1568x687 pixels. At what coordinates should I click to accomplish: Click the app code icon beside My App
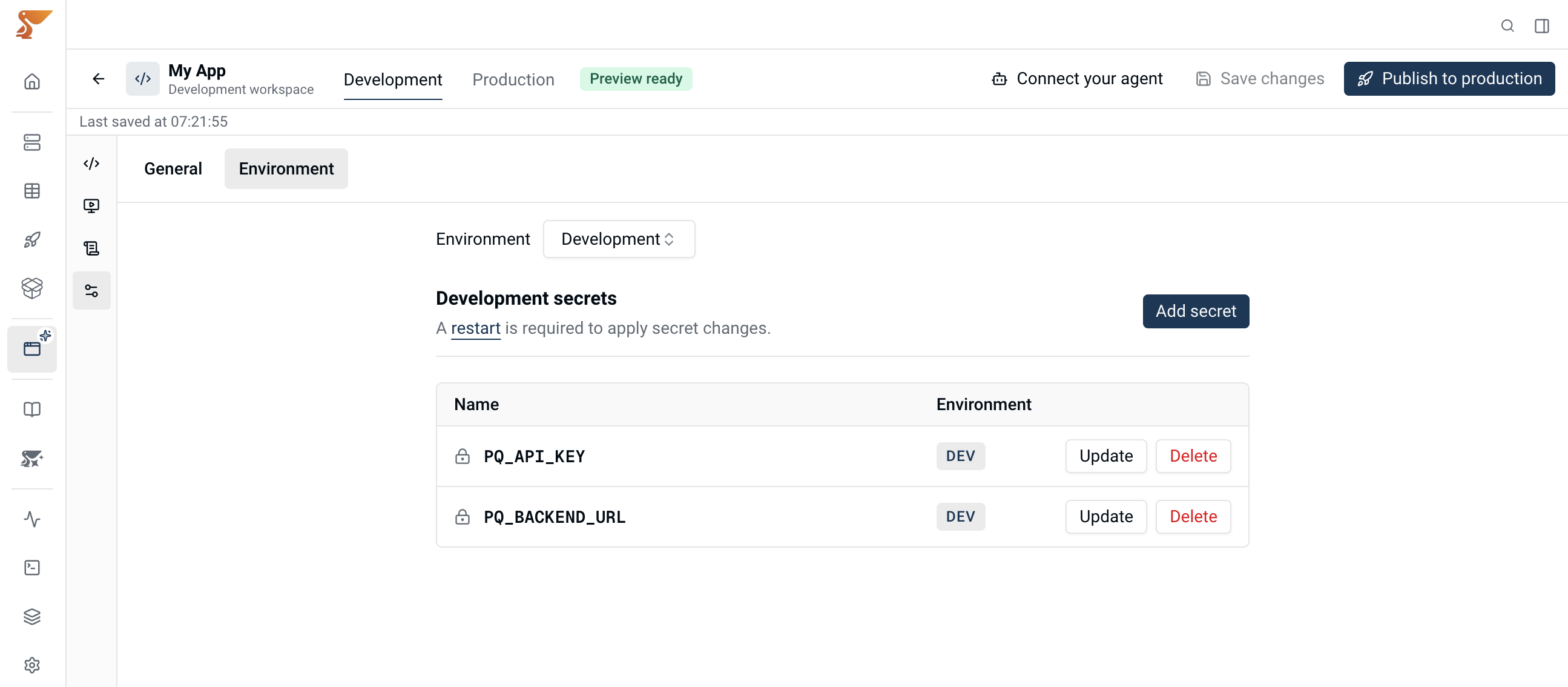click(x=142, y=79)
